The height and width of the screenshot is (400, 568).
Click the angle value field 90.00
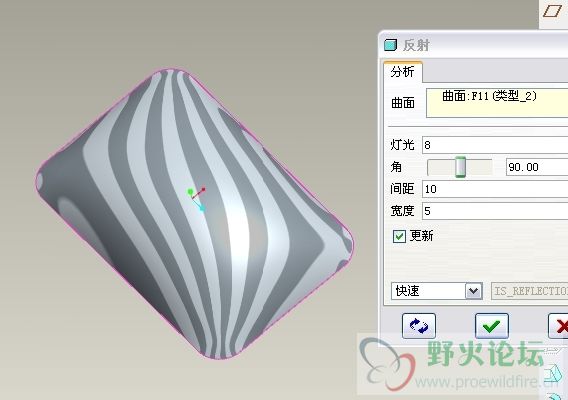point(537,167)
